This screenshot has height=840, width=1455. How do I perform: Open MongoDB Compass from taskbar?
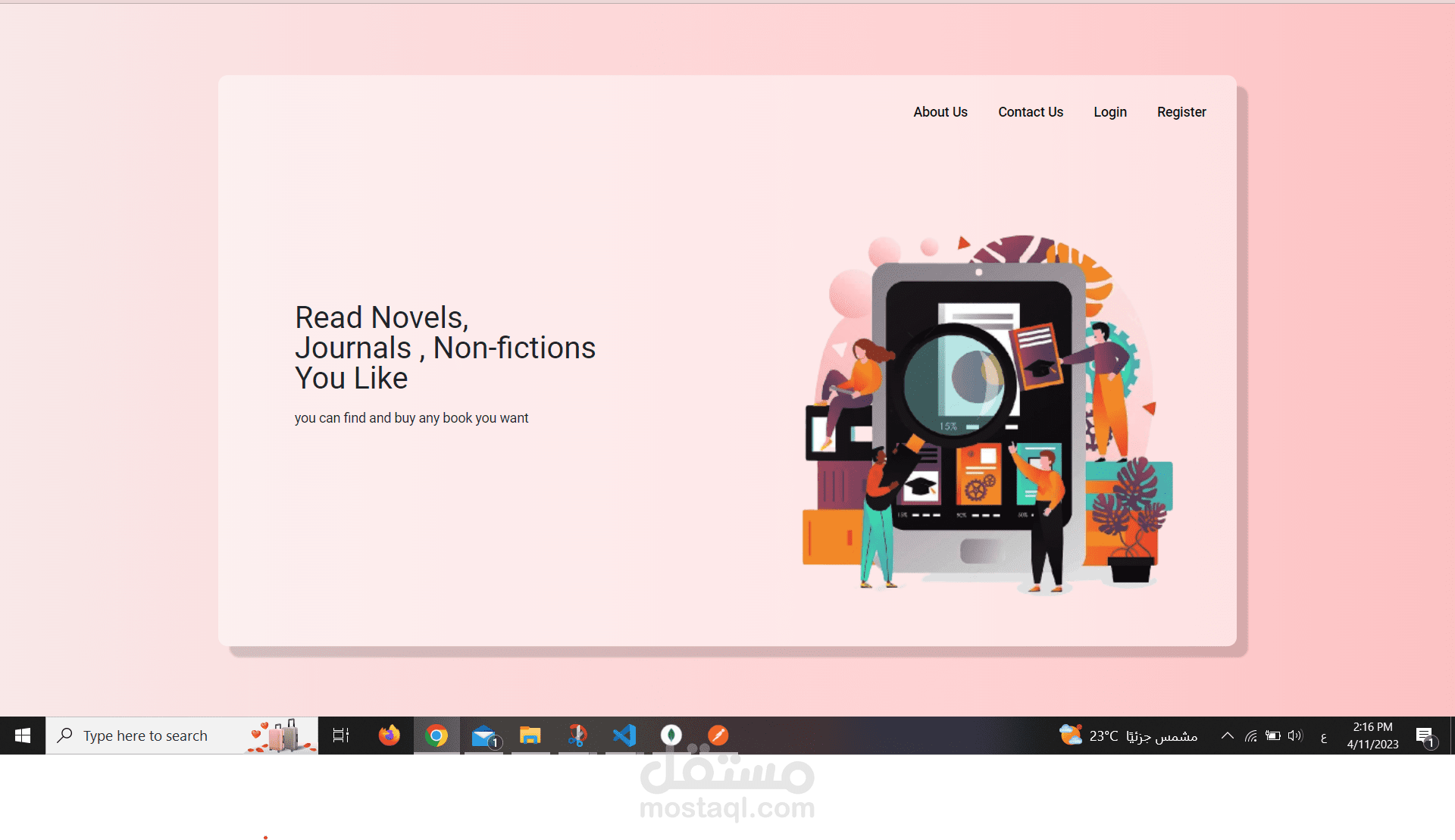coord(671,735)
